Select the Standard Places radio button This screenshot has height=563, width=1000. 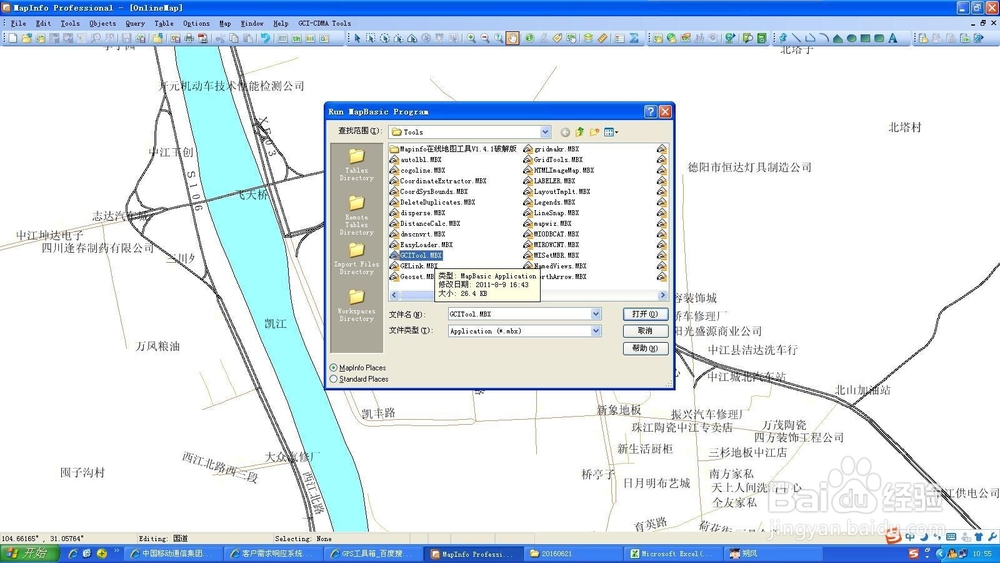(334, 379)
